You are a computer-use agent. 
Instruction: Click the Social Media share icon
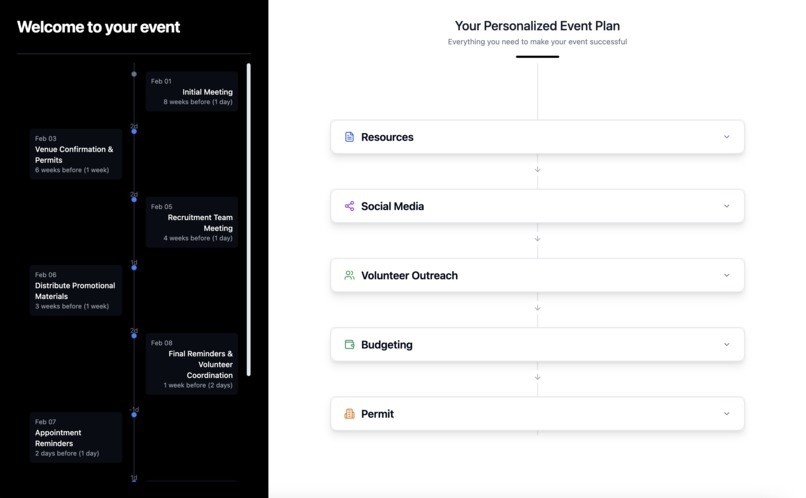pos(349,206)
